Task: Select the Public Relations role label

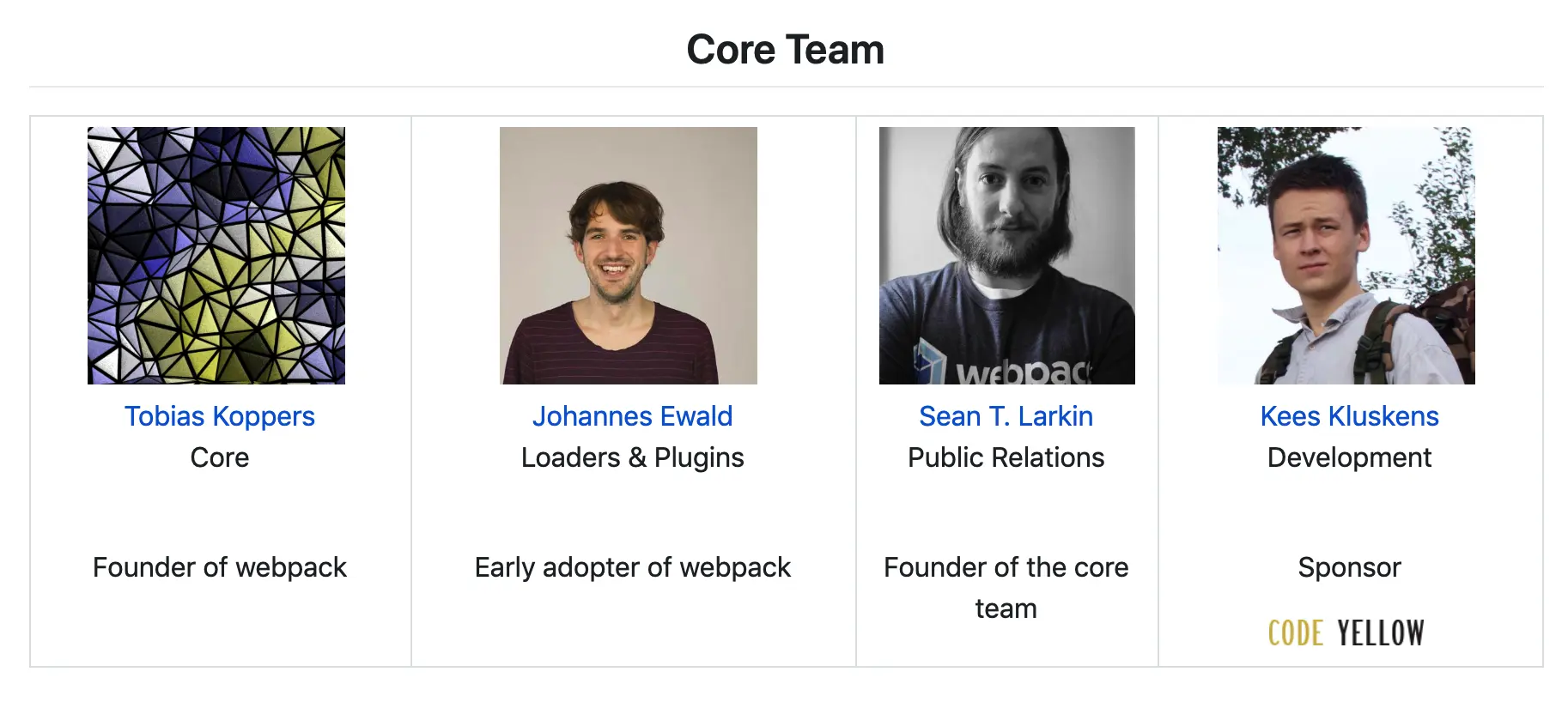Action: point(1005,457)
